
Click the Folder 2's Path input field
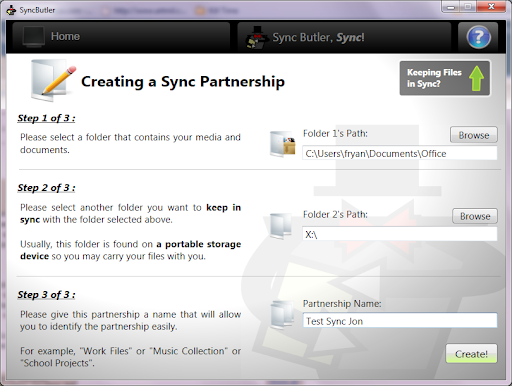click(400, 234)
